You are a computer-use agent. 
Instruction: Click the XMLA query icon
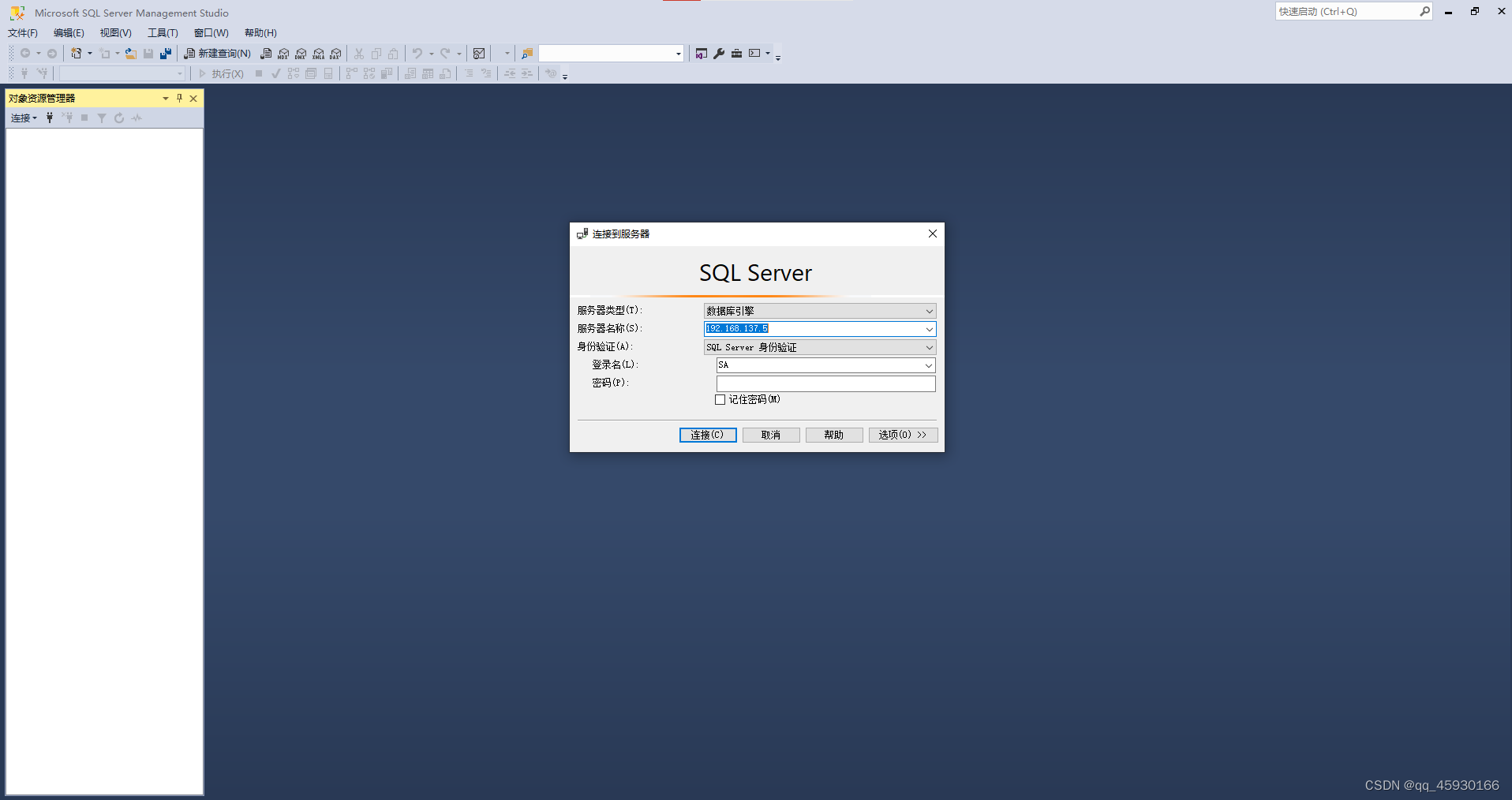click(x=318, y=54)
